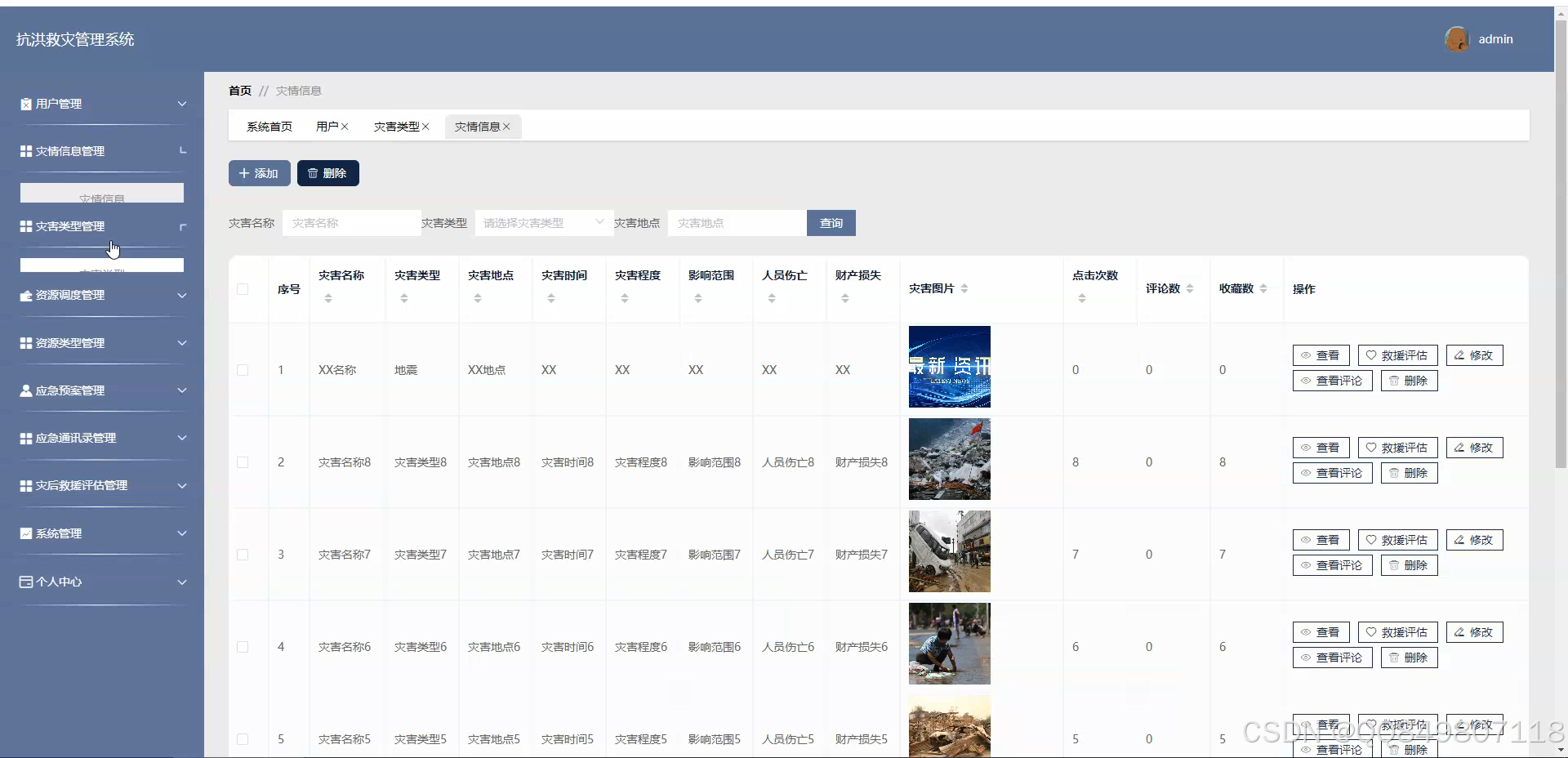
Task: Click 修改 for the XX名称 row
Action: pos(1475,355)
